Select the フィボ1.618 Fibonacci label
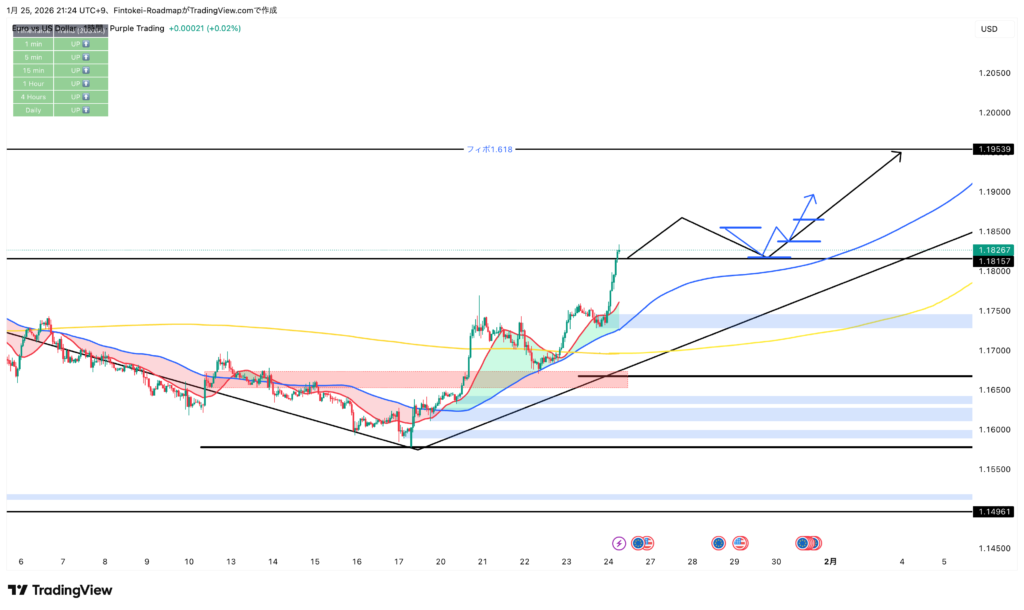The height and width of the screenshot is (610, 1024). click(x=489, y=149)
